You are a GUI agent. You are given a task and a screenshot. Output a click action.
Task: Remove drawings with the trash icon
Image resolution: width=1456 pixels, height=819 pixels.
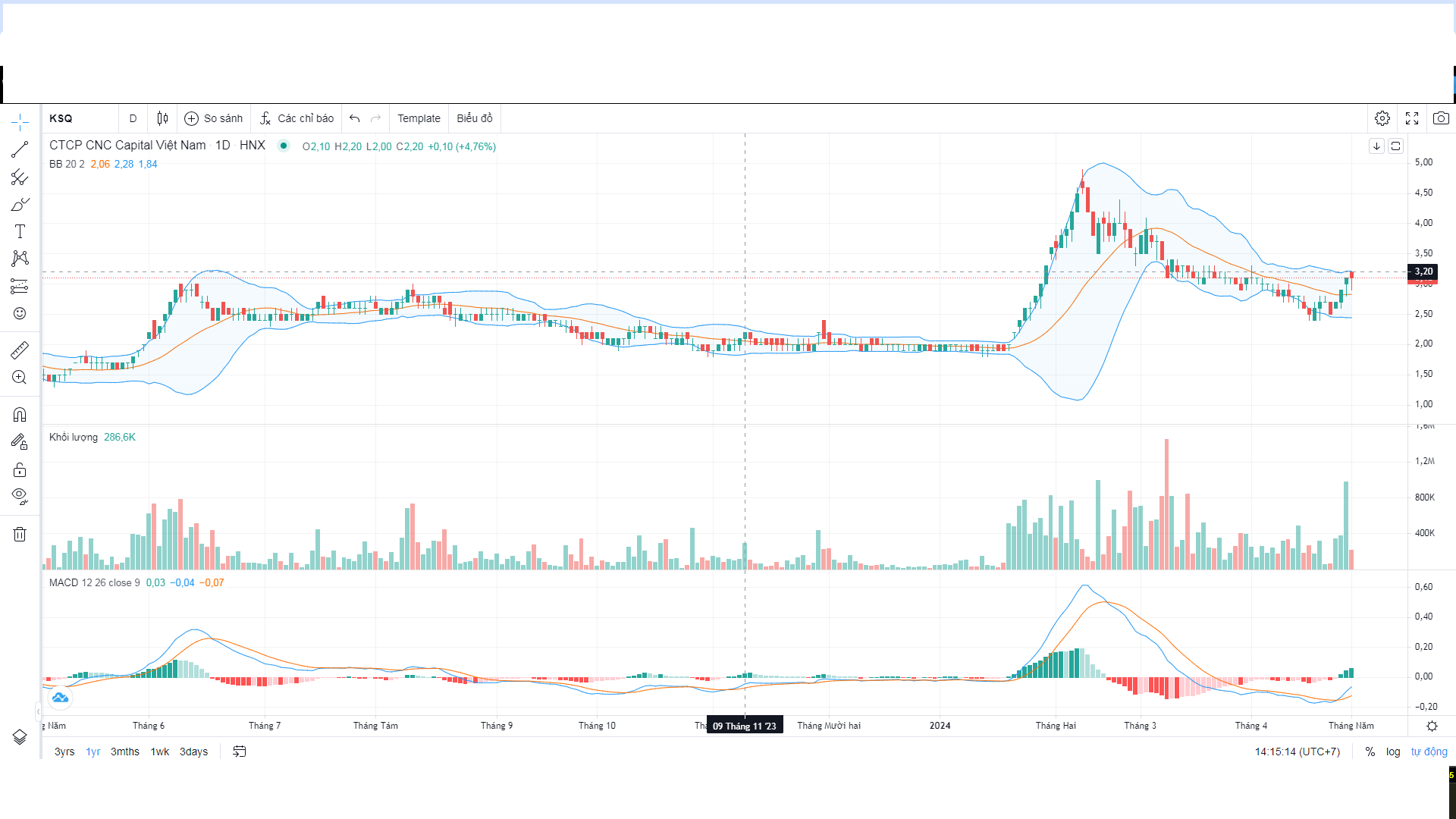click(20, 534)
